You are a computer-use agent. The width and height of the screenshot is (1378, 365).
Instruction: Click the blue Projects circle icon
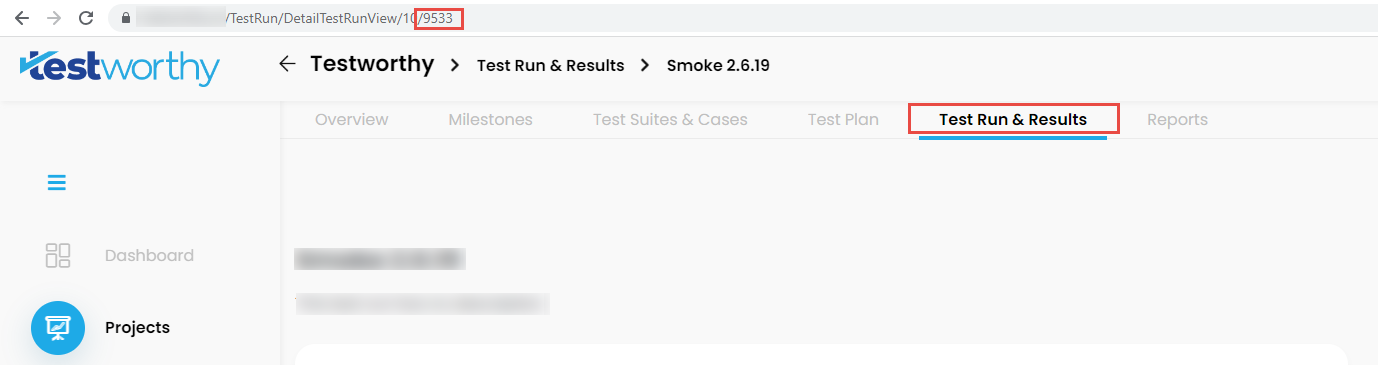click(x=58, y=328)
